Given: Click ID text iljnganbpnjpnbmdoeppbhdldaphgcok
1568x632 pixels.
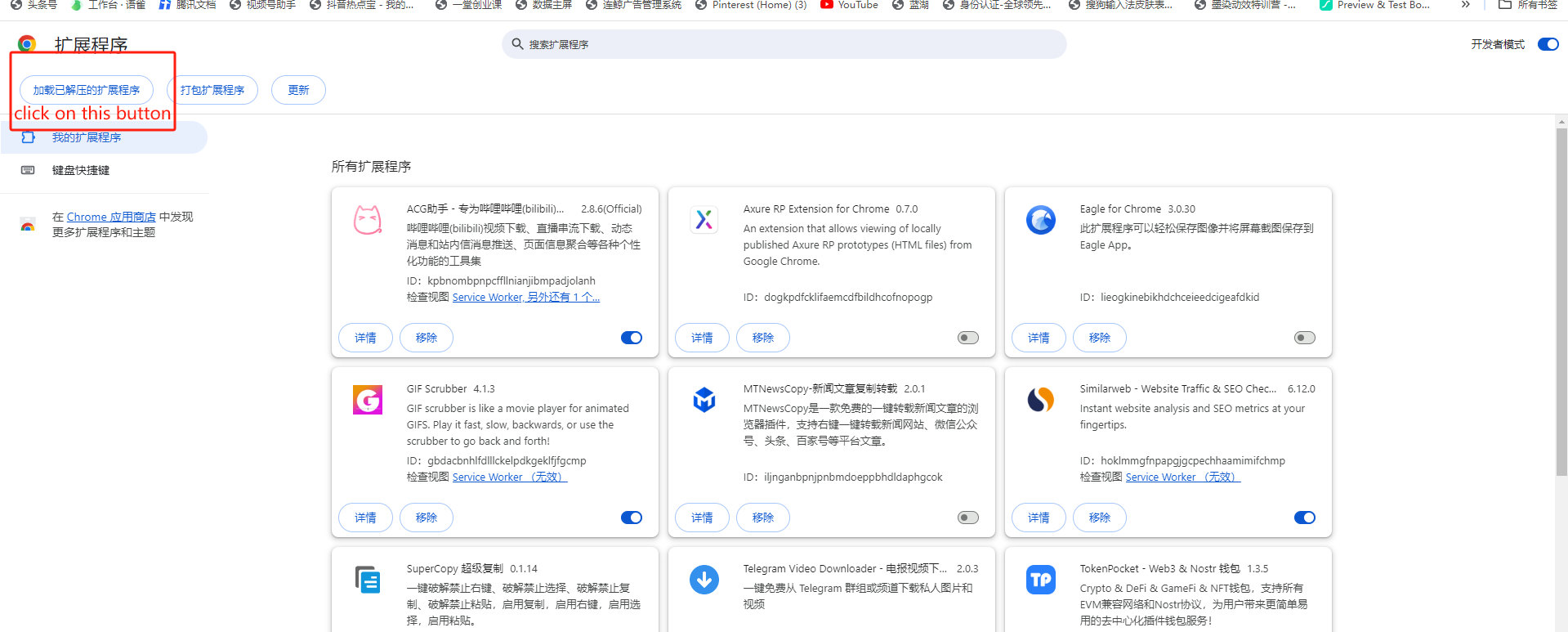Looking at the screenshot, I should [853, 477].
